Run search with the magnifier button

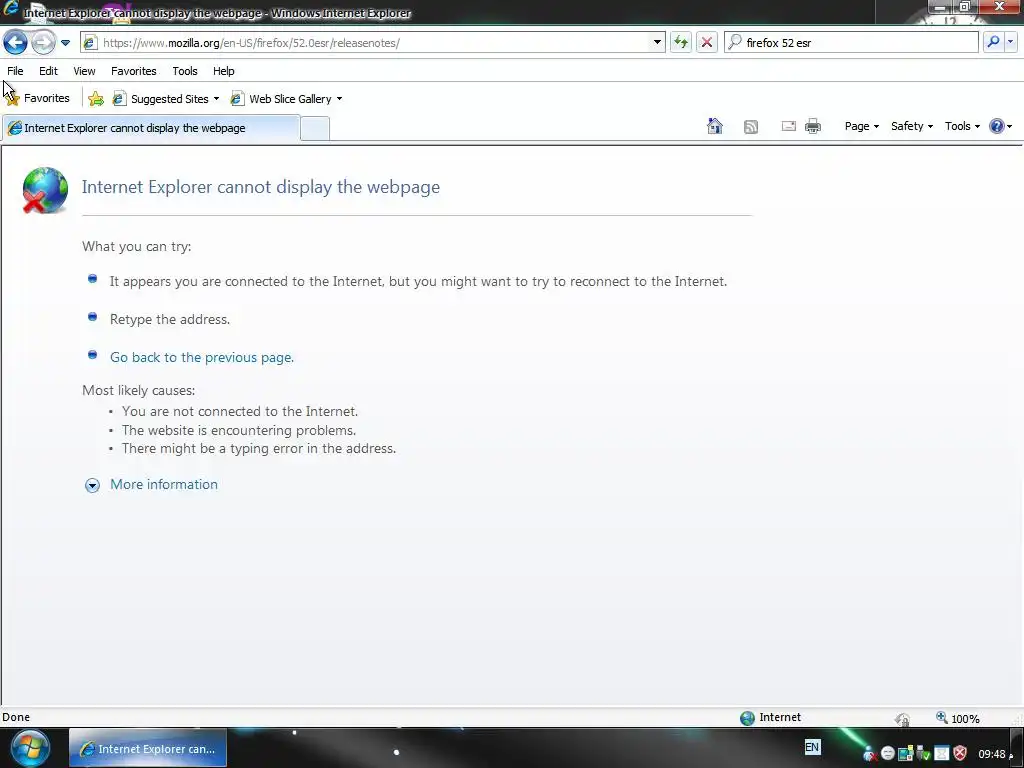tap(993, 42)
